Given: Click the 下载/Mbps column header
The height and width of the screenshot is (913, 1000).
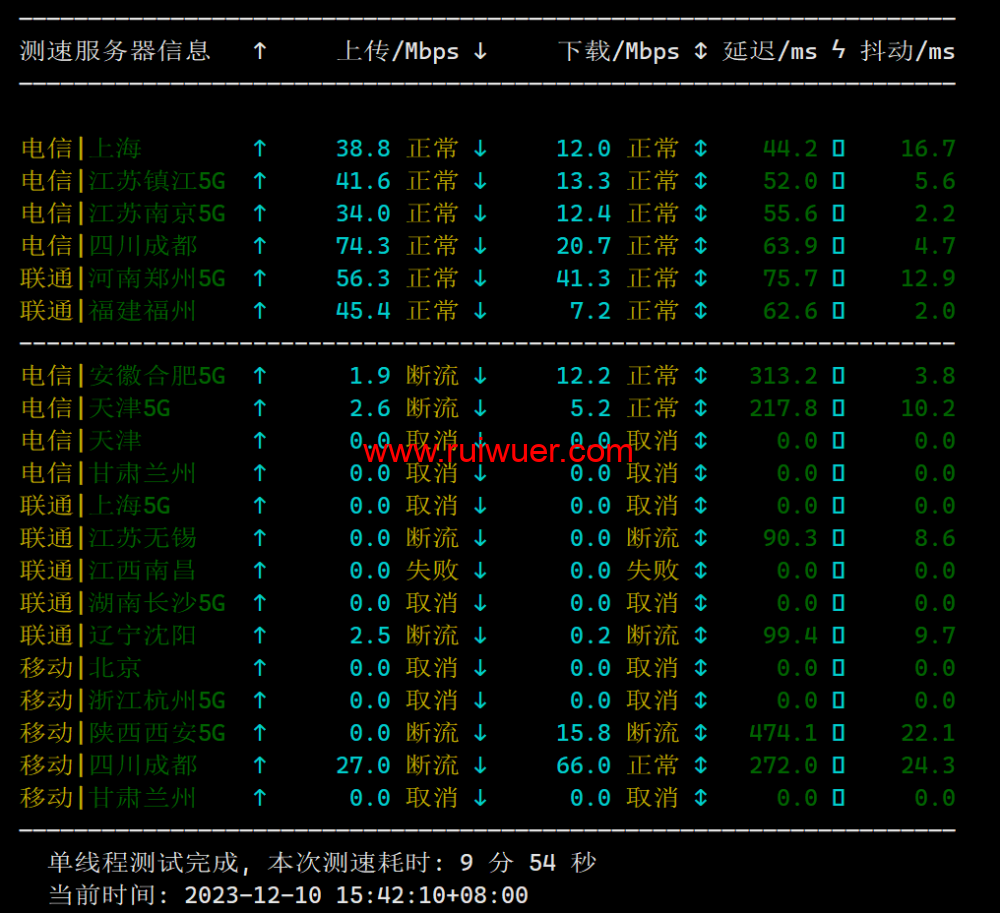Looking at the screenshot, I should point(618,51).
